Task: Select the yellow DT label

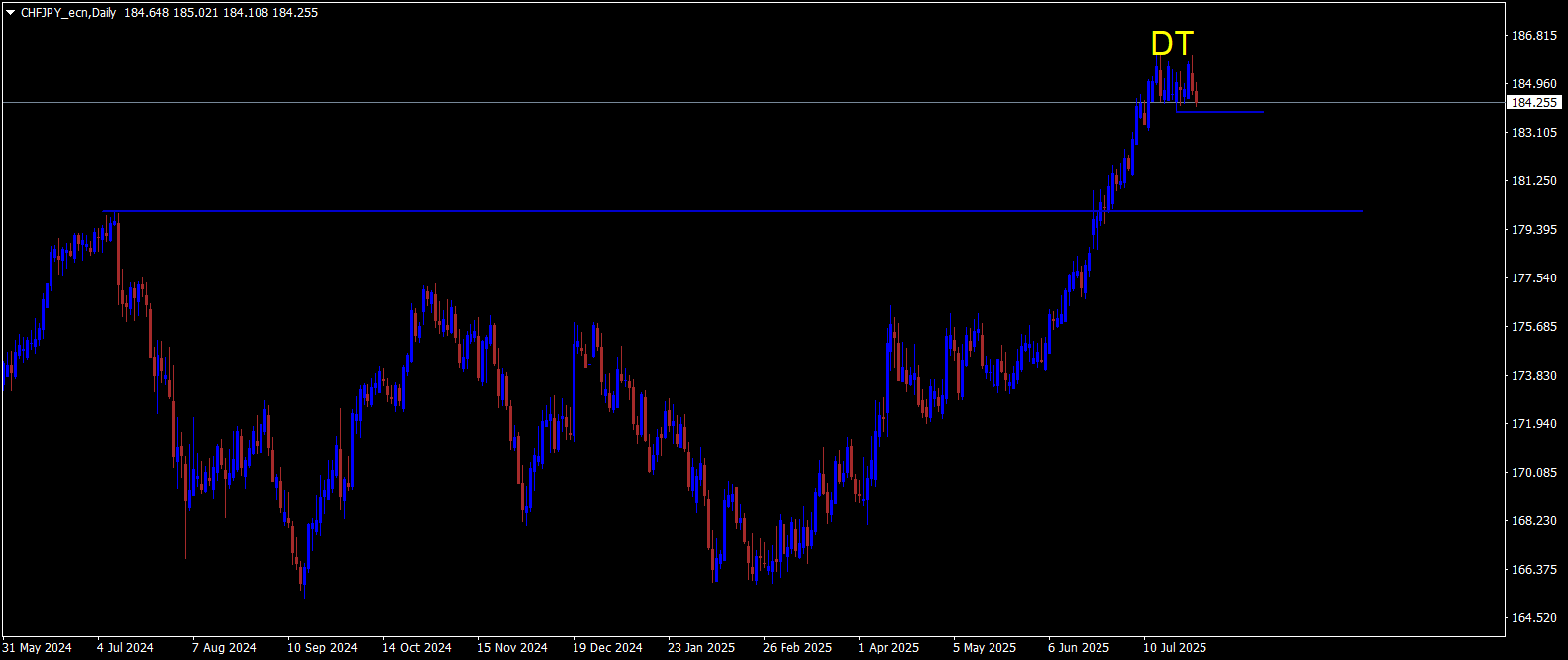Action: coord(1172,43)
